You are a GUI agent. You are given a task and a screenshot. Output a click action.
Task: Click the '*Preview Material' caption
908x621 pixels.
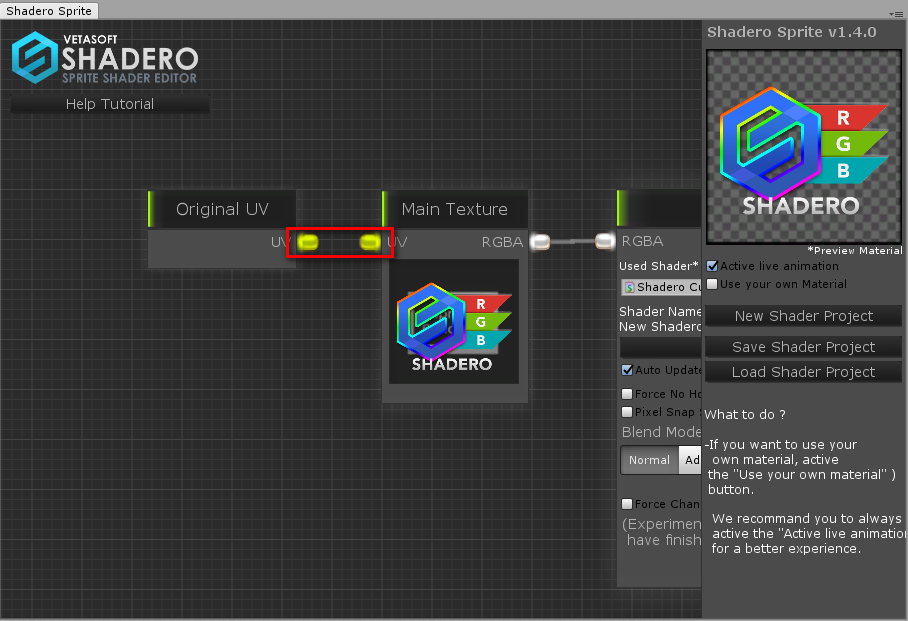click(x=855, y=250)
